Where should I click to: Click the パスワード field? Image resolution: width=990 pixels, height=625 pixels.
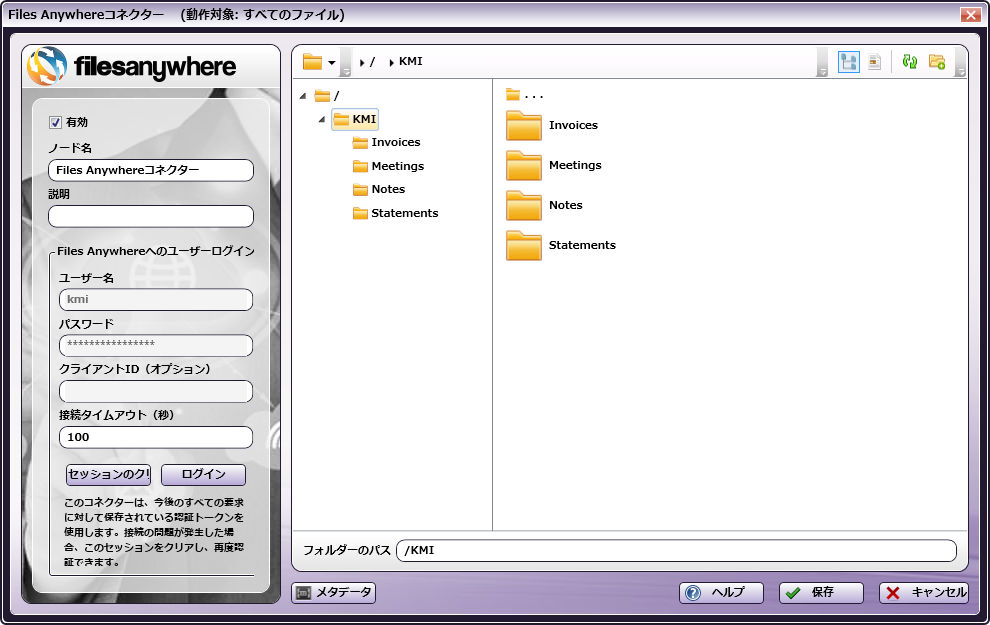156,345
